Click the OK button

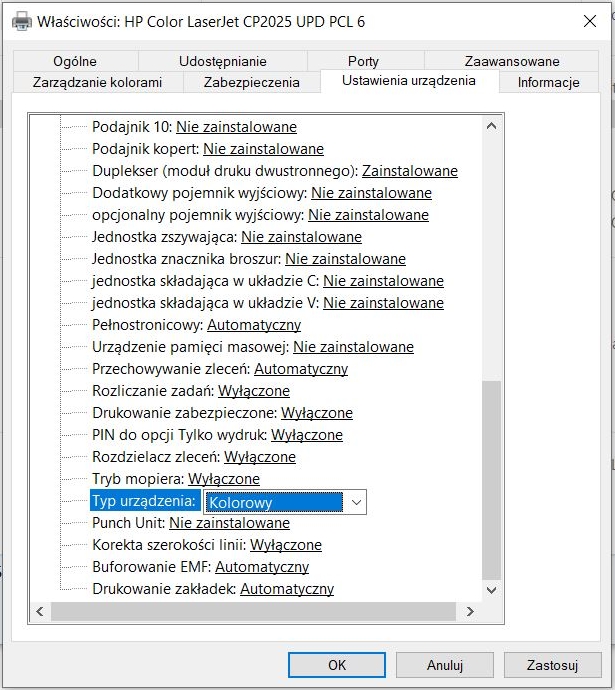click(337, 665)
